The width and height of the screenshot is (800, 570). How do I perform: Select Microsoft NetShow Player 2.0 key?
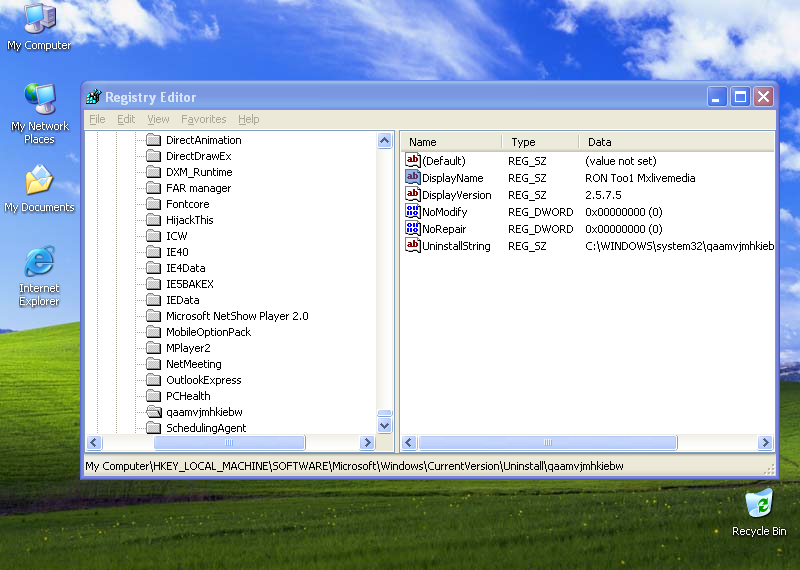click(237, 316)
